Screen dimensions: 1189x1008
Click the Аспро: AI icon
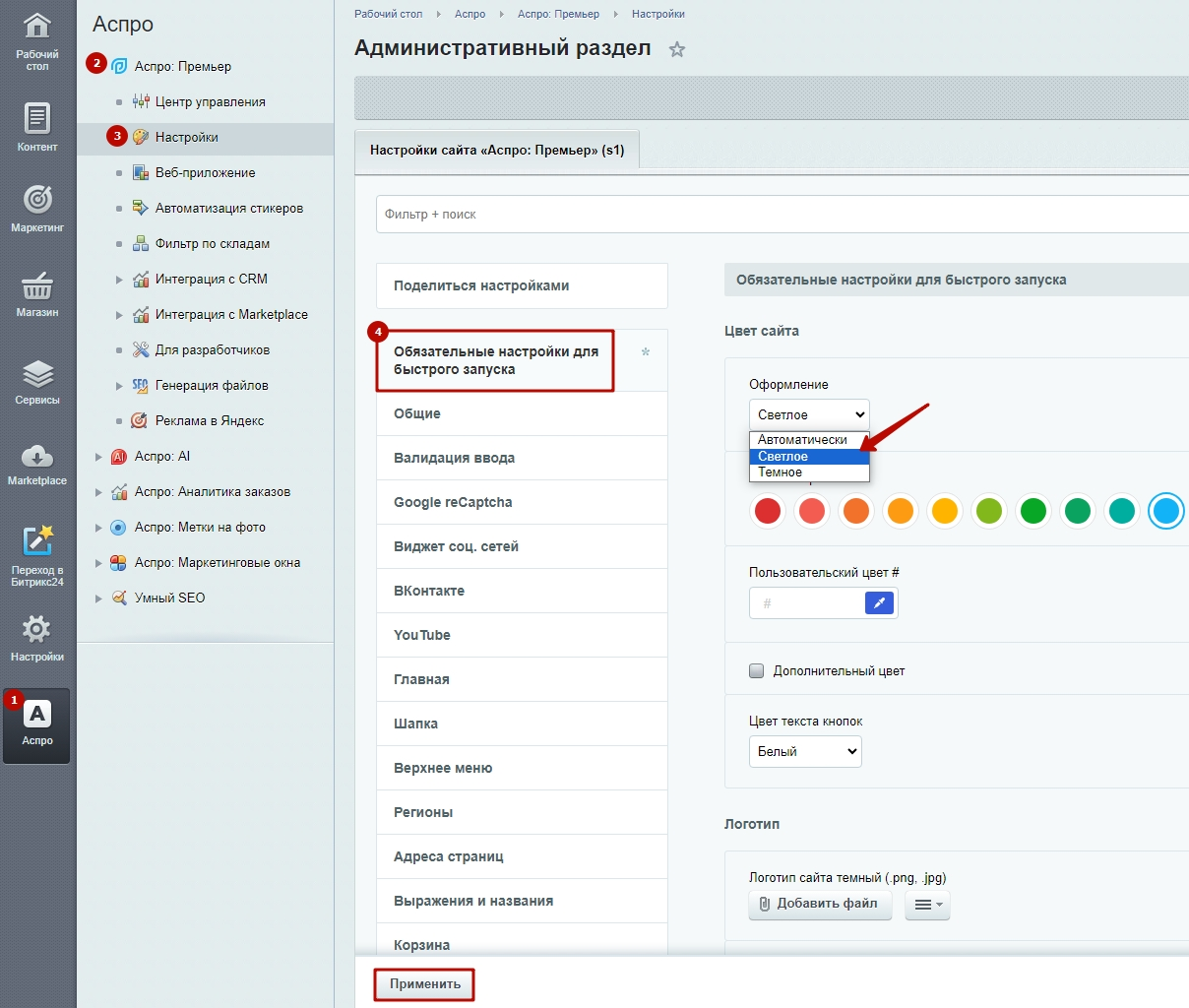tap(119, 456)
